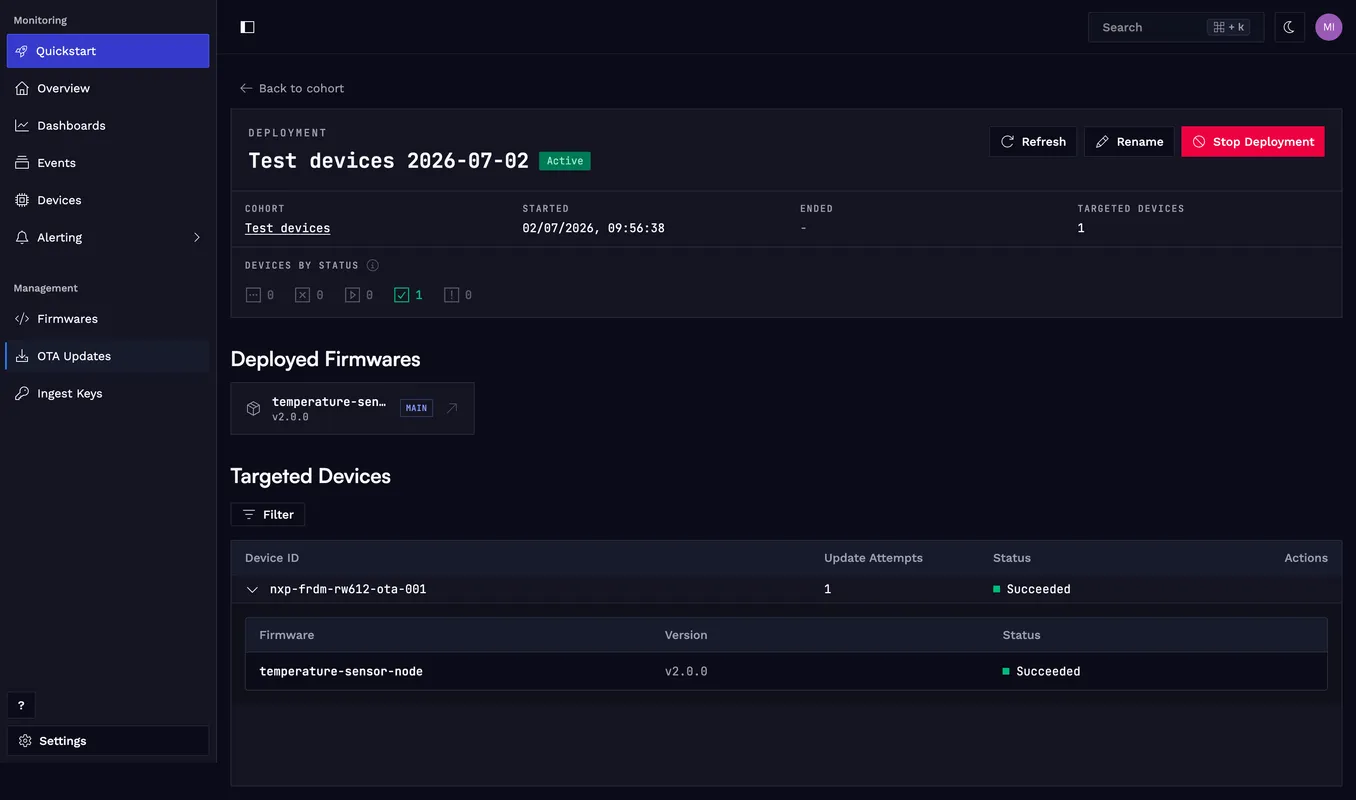Click the cancelled X status icon
This screenshot has height=800, width=1356.
tap(302, 295)
